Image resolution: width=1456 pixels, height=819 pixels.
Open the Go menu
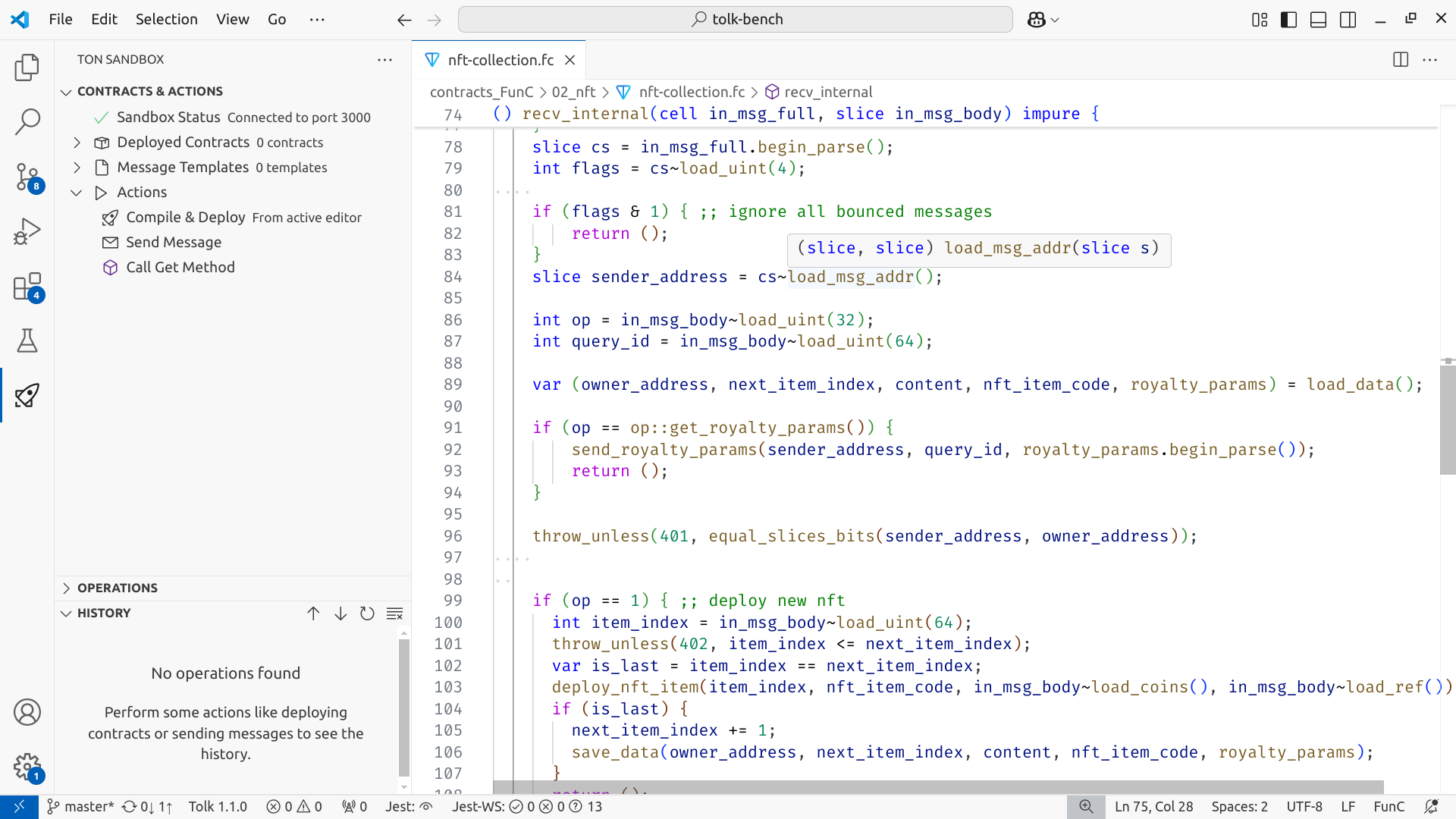point(277,20)
